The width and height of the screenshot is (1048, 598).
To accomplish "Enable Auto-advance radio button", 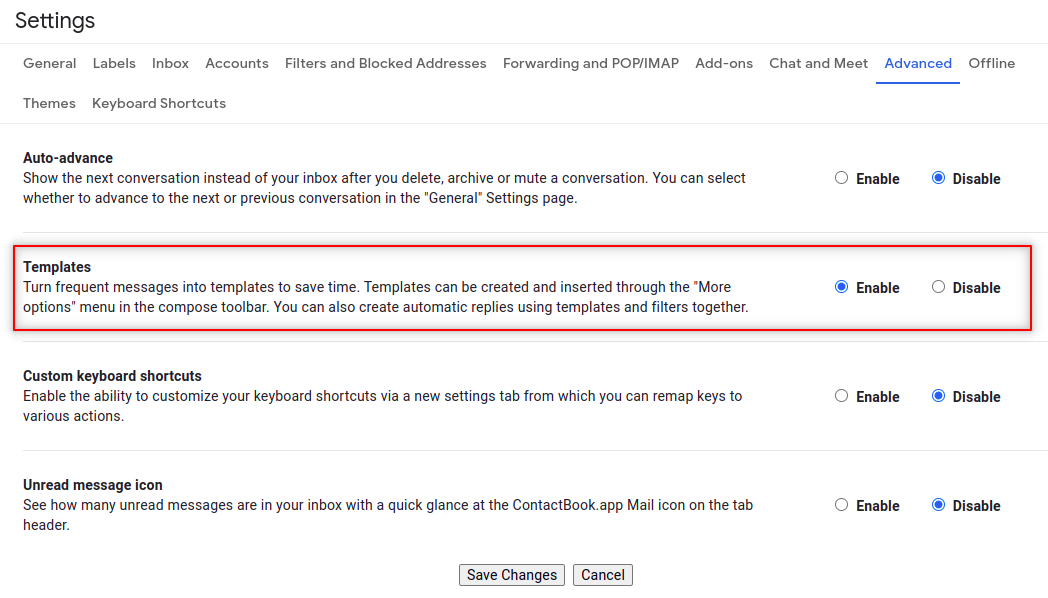I will coord(841,178).
